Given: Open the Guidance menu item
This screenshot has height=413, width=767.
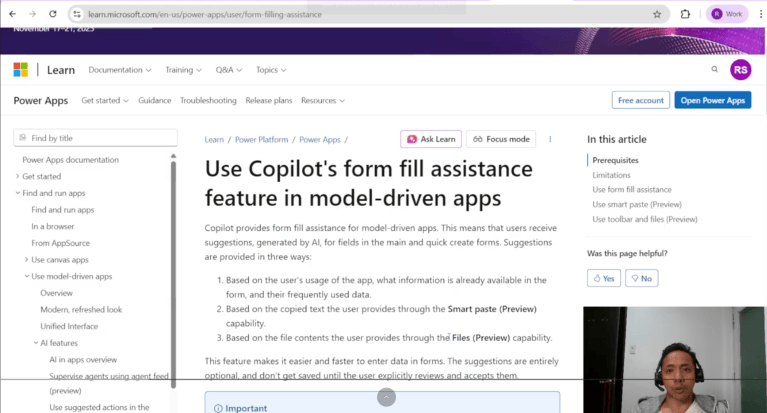Looking at the screenshot, I should click(155, 100).
